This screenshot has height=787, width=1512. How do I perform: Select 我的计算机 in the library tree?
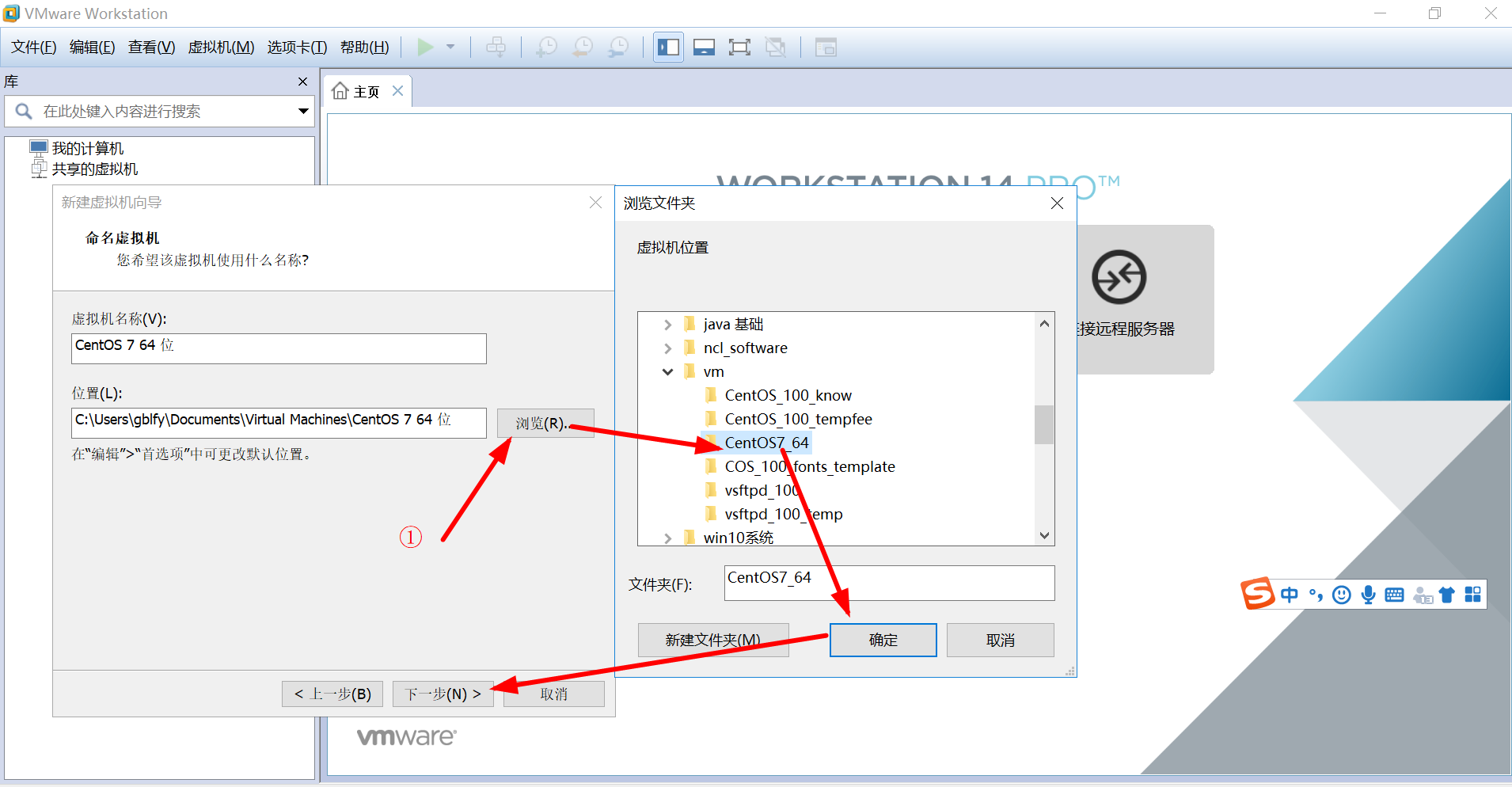tap(87, 148)
